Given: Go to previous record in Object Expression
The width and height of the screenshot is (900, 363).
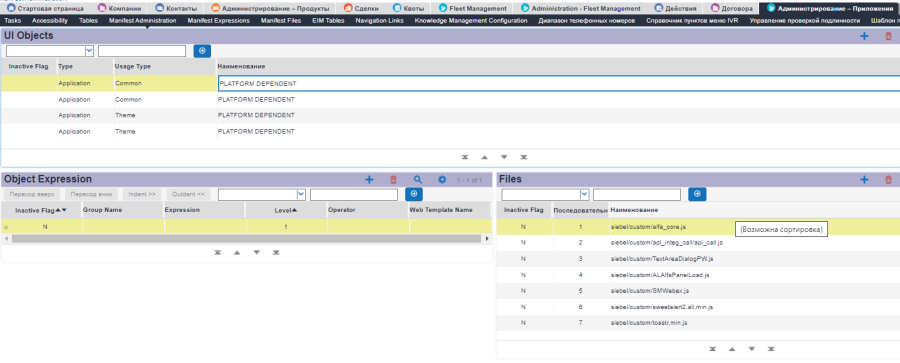Looking at the screenshot, I should [237, 253].
